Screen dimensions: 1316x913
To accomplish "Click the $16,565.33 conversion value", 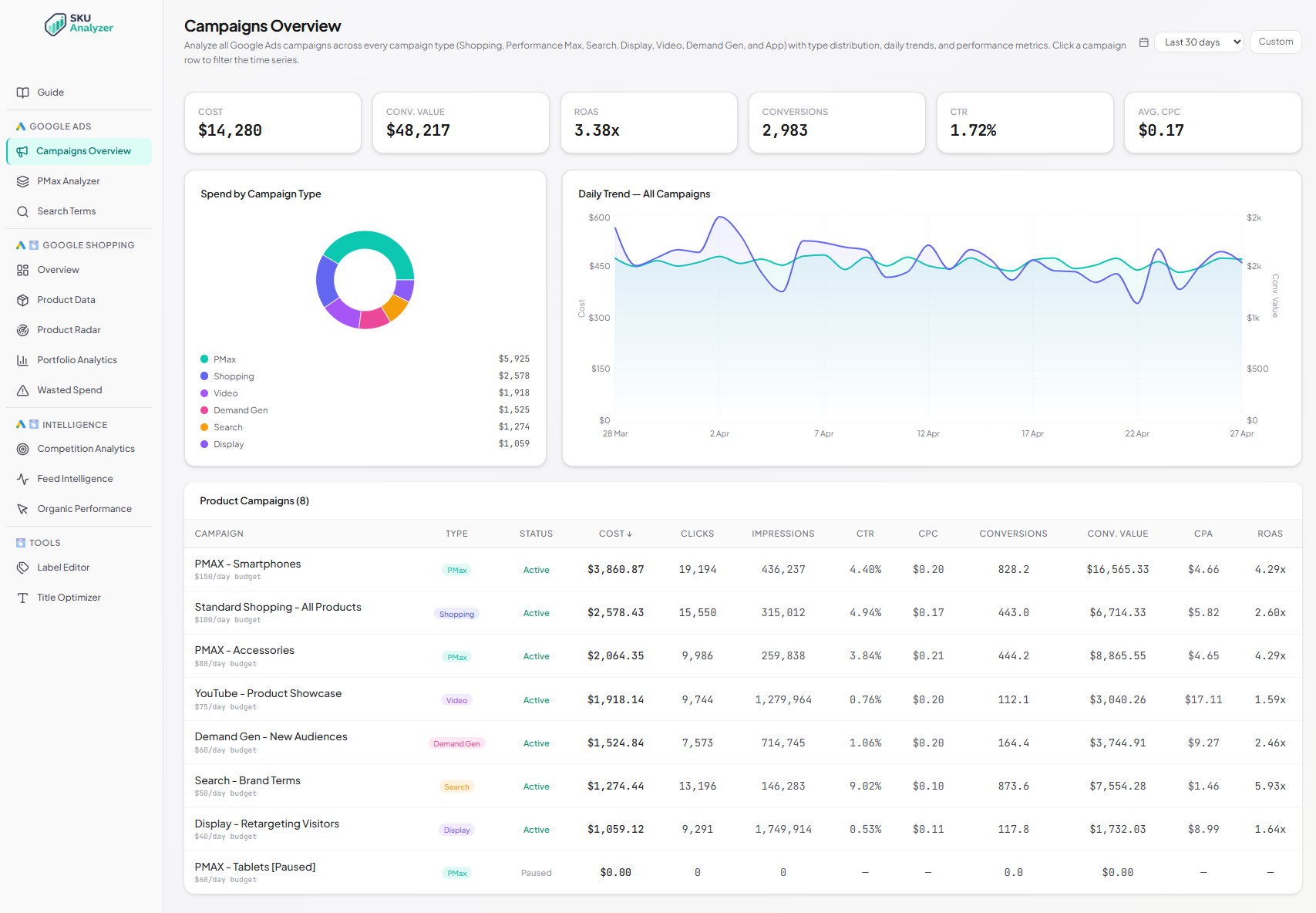I will (1117, 569).
